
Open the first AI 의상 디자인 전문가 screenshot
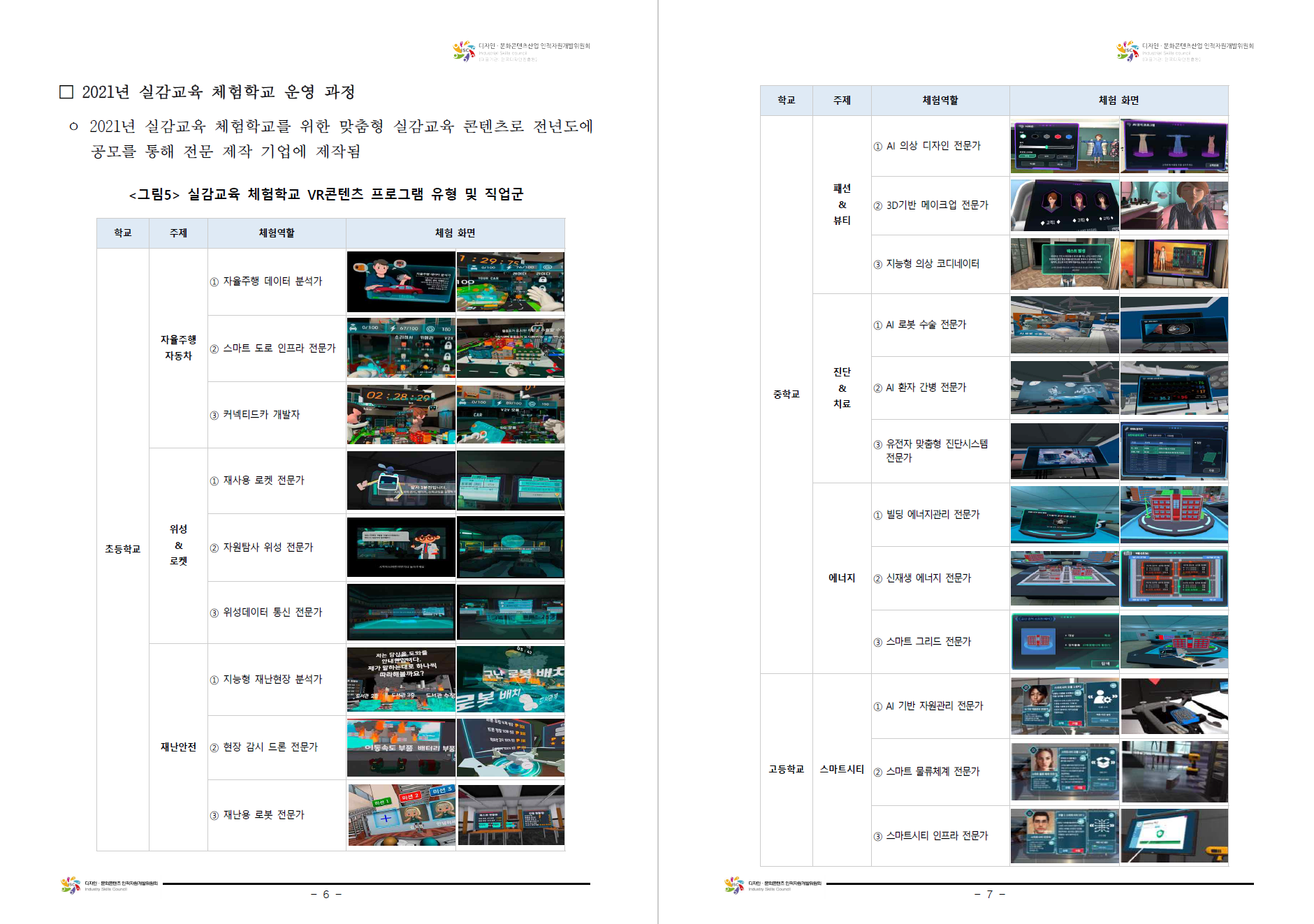[1065, 146]
